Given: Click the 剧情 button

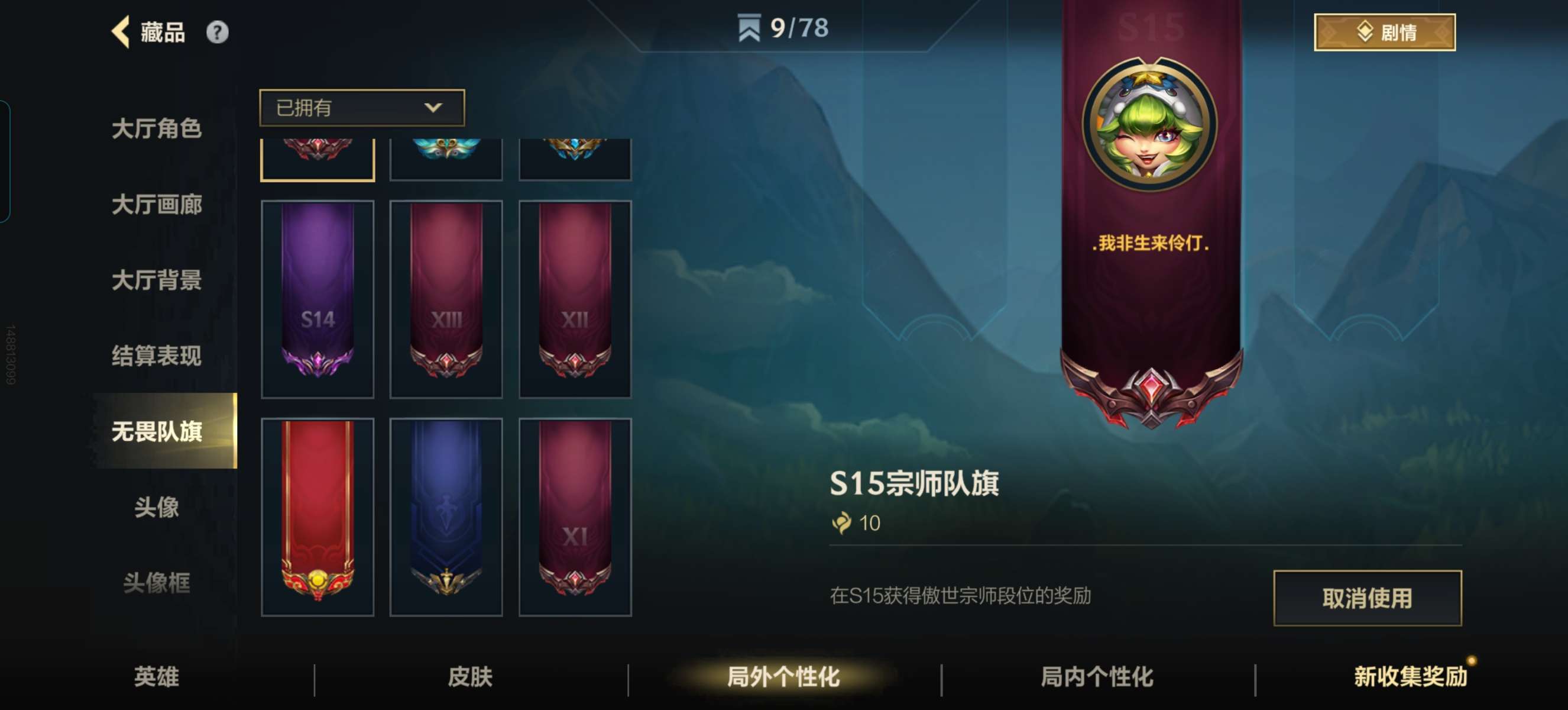Looking at the screenshot, I should 1384,33.
